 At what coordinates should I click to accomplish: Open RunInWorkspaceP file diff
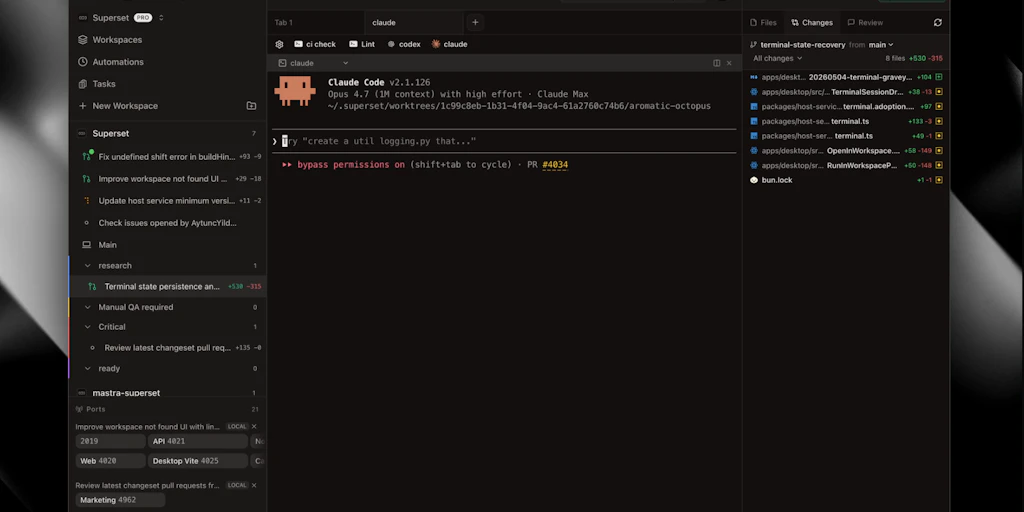(846, 166)
